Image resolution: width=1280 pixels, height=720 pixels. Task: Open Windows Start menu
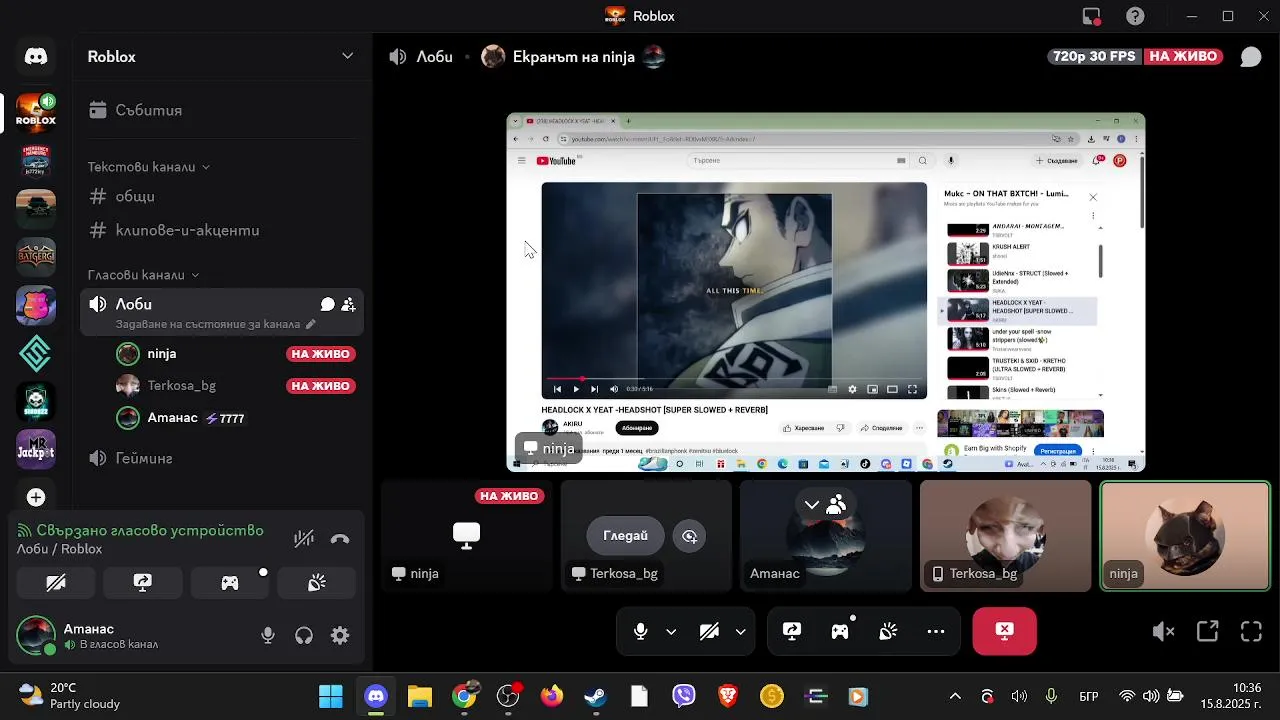330,696
